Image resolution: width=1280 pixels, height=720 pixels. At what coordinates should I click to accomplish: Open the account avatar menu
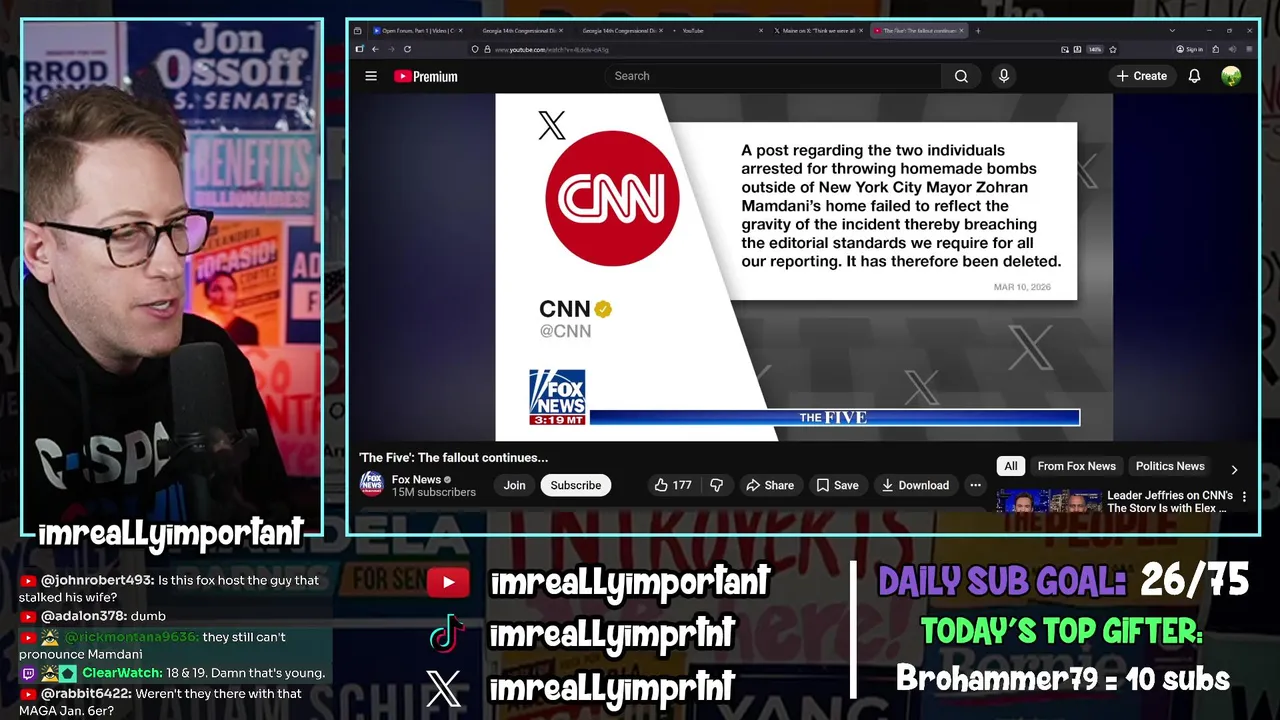(1231, 76)
